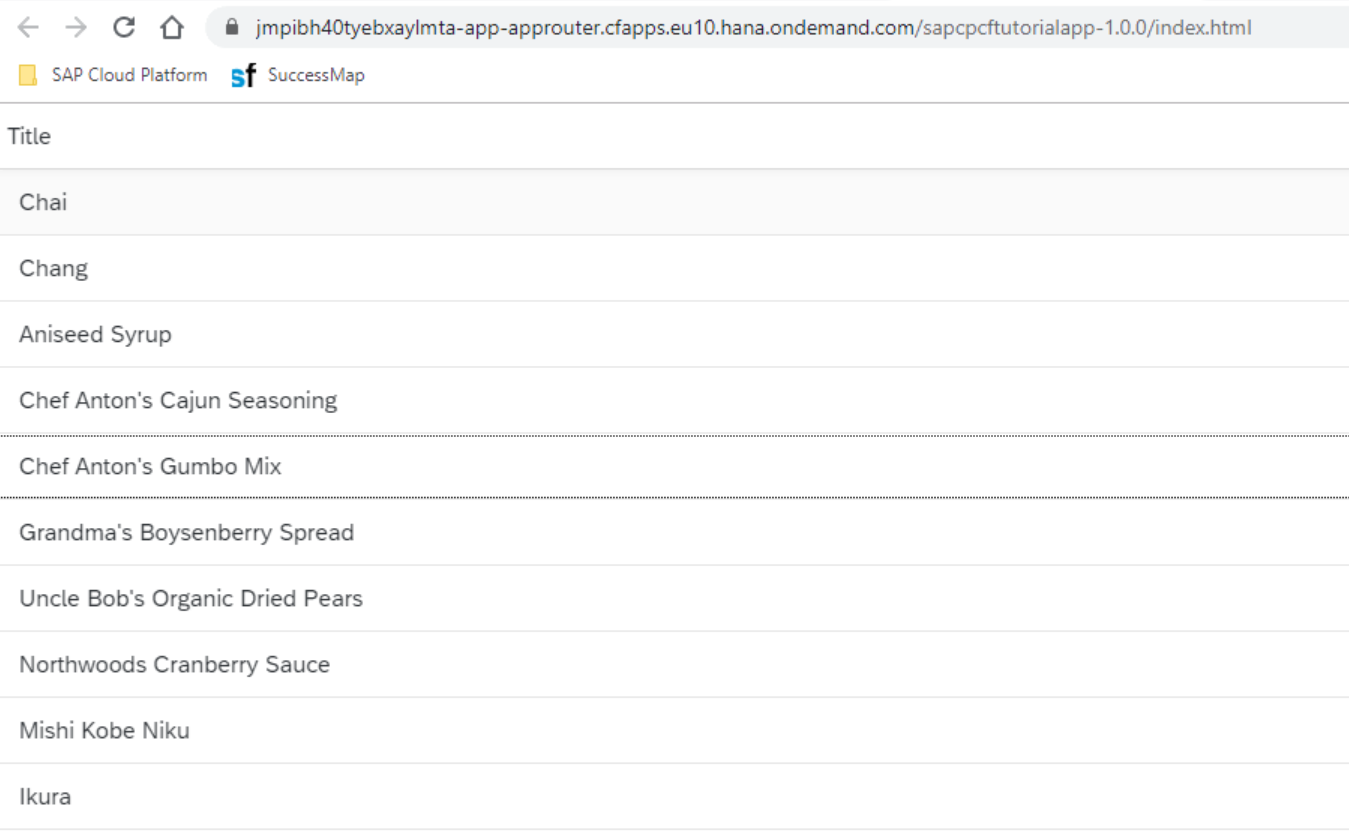
Task: Choose the Mishi Kobe Niku item
Action: [674, 730]
